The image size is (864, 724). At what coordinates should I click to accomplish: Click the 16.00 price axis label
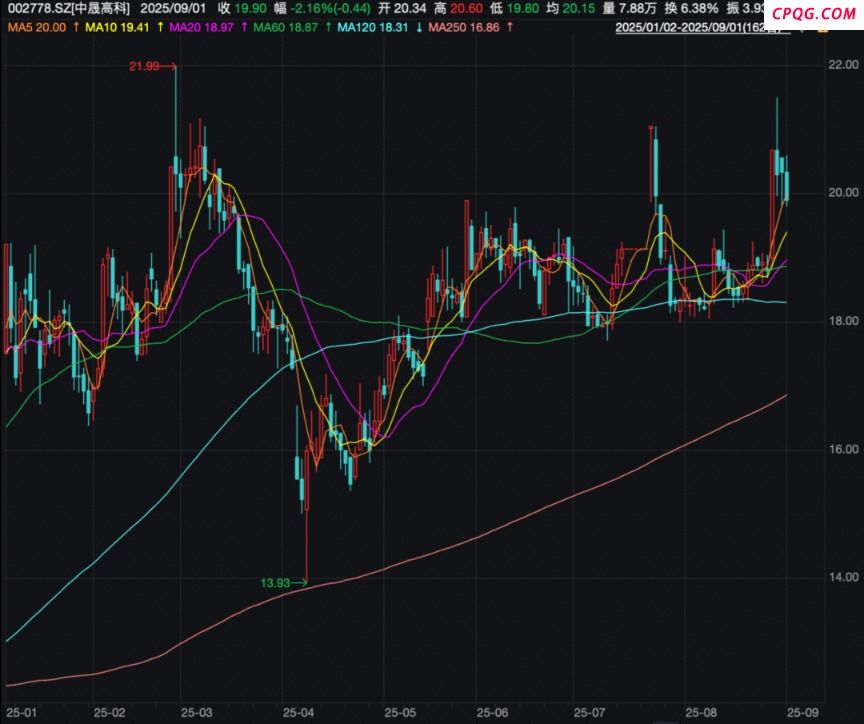click(x=844, y=449)
